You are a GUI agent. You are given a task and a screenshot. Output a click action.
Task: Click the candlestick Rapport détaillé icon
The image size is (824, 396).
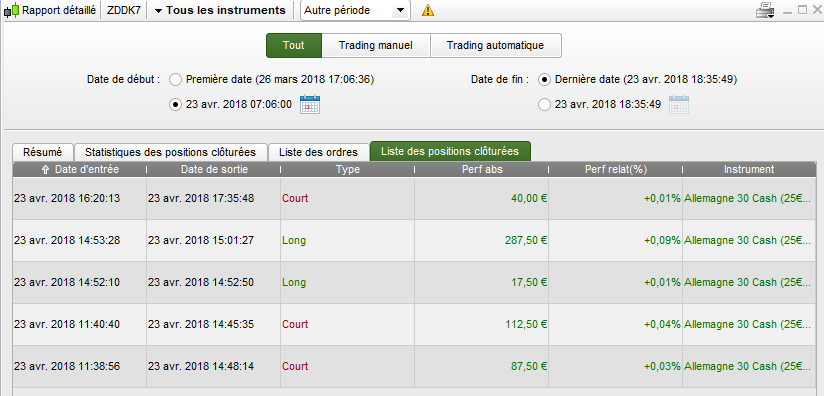(13, 10)
